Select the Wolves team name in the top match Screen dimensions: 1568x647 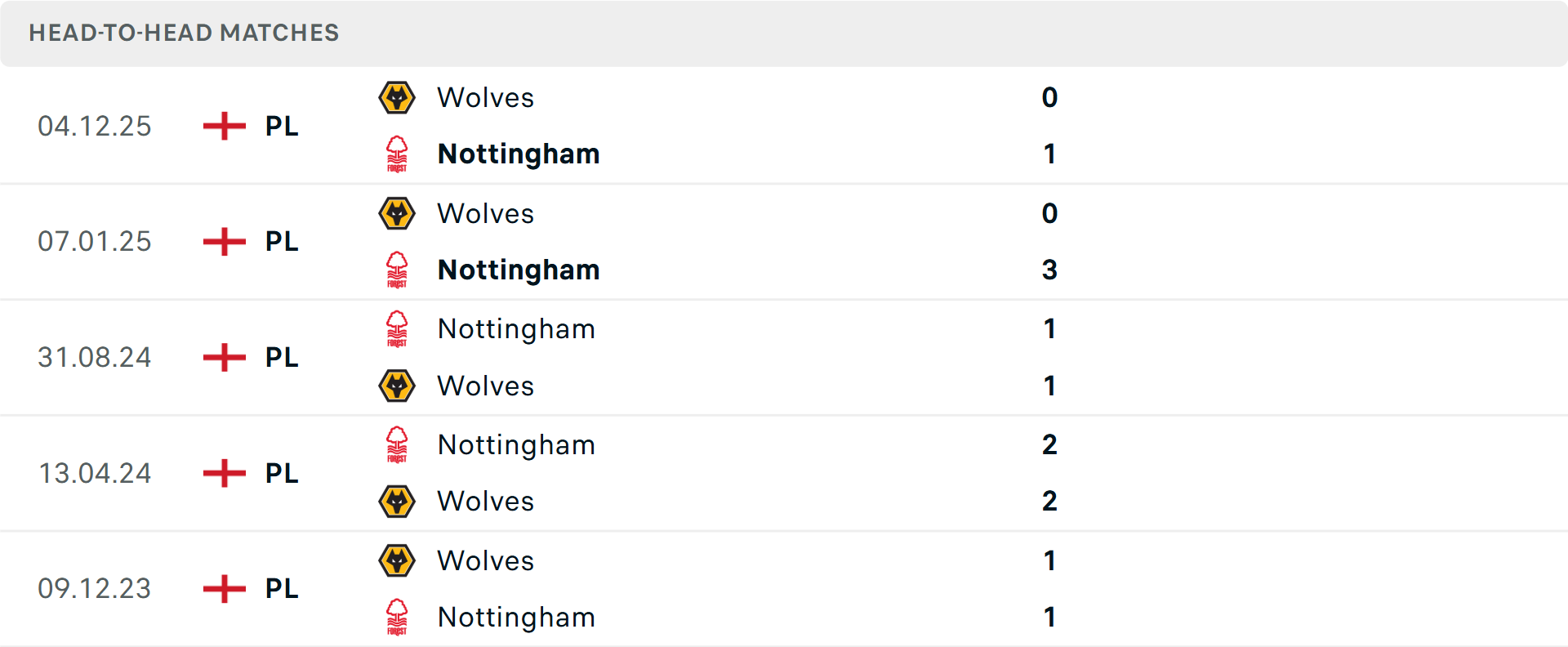[485, 97]
